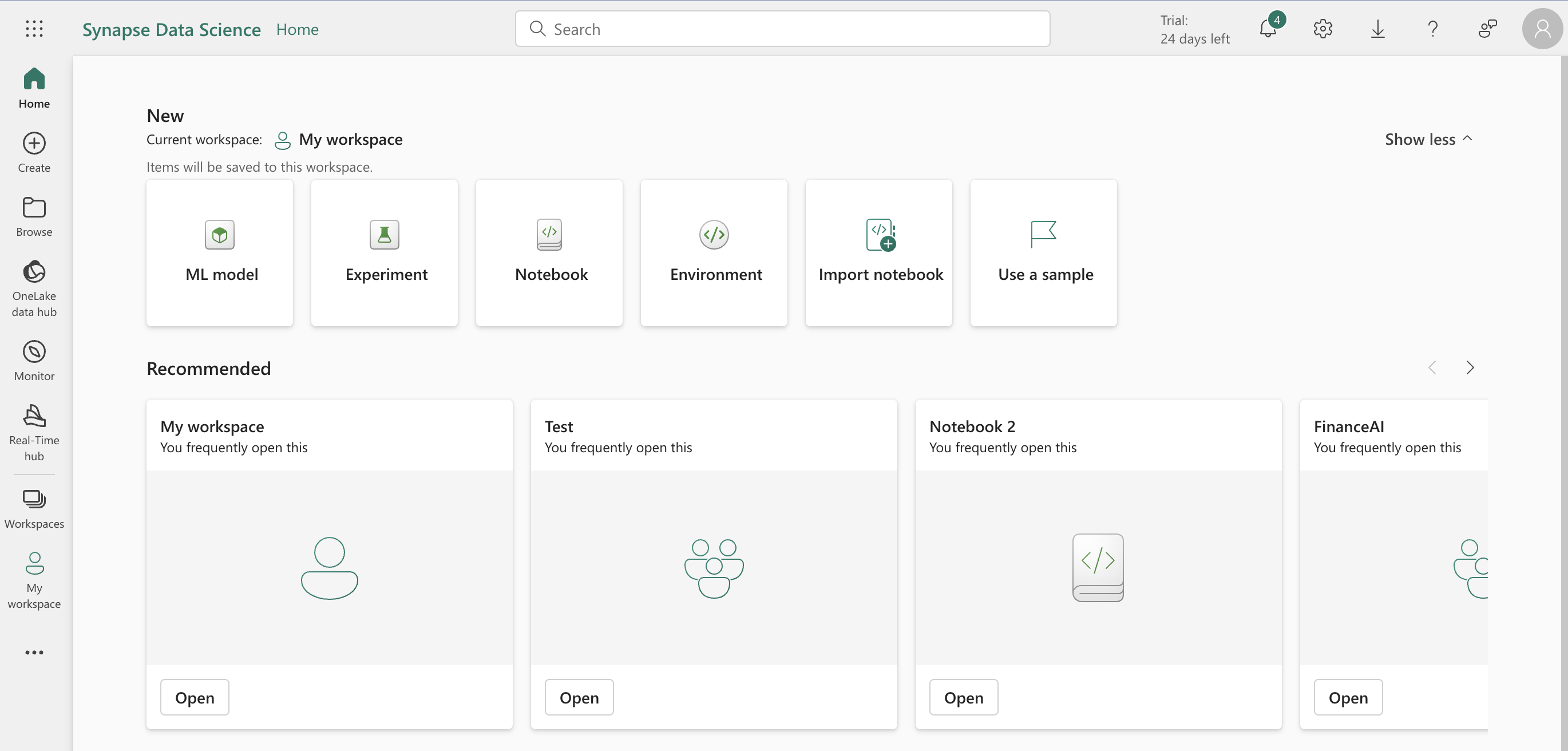Collapse section with Show less

(x=1428, y=139)
